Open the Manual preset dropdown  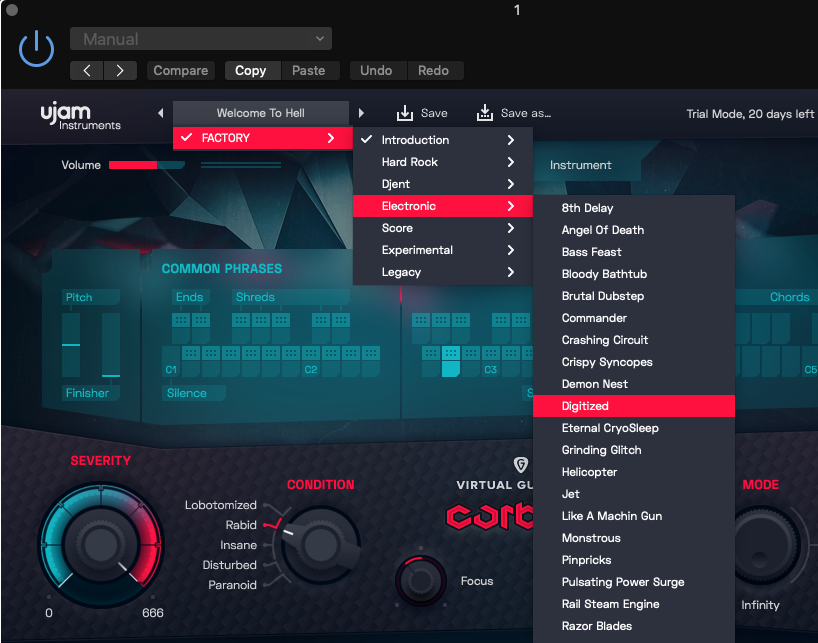201,39
